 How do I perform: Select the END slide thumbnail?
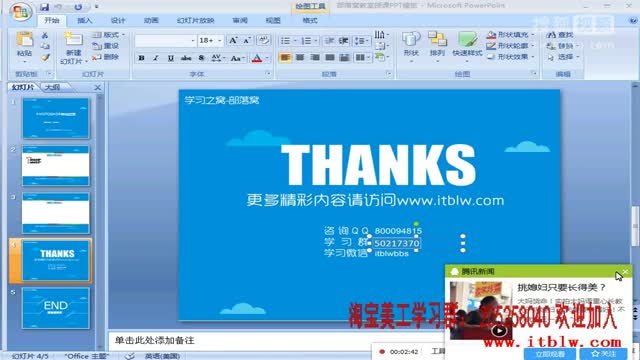point(56,308)
